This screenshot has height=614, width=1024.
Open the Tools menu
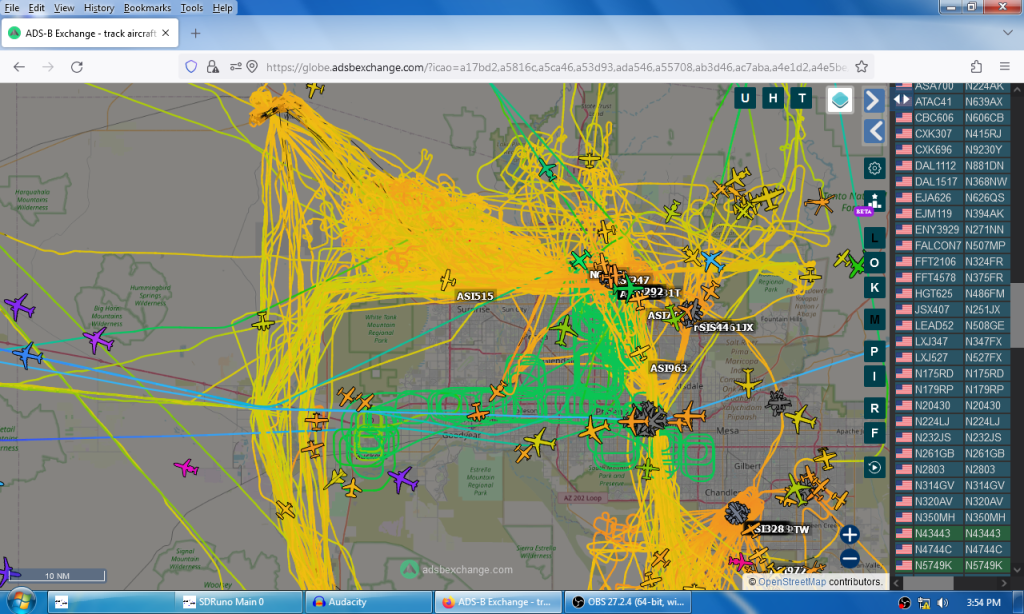pos(191,8)
